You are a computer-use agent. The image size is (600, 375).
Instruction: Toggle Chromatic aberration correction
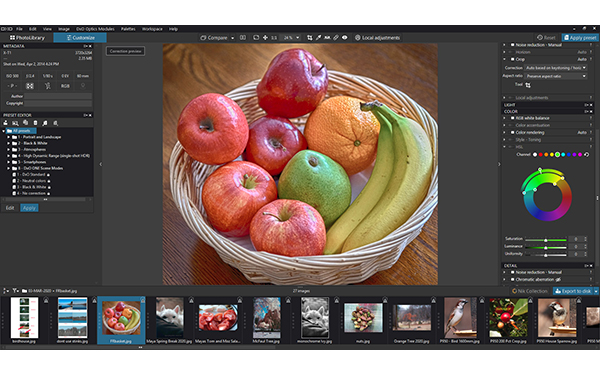[512, 279]
